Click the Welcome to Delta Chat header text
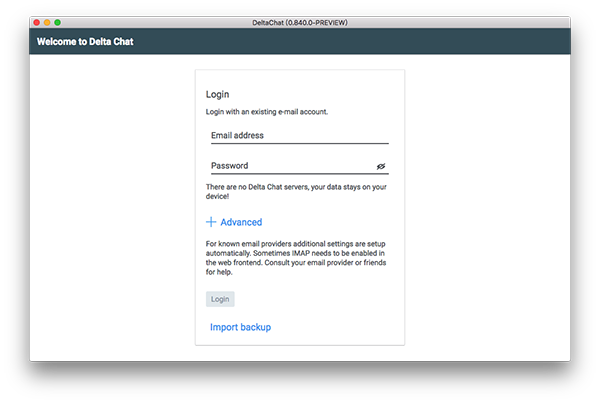Viewport: 600px width, 403px height. 85,41
